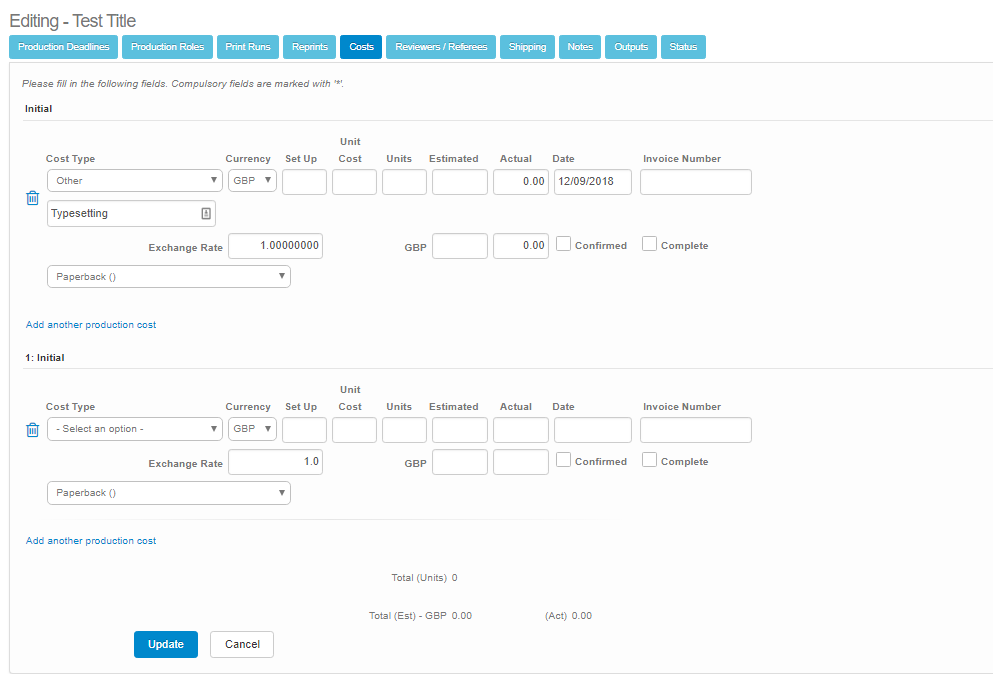The image size is (993, 674).
Task: Click the 'Total (Units) 0' text
Action: (424, 578)
